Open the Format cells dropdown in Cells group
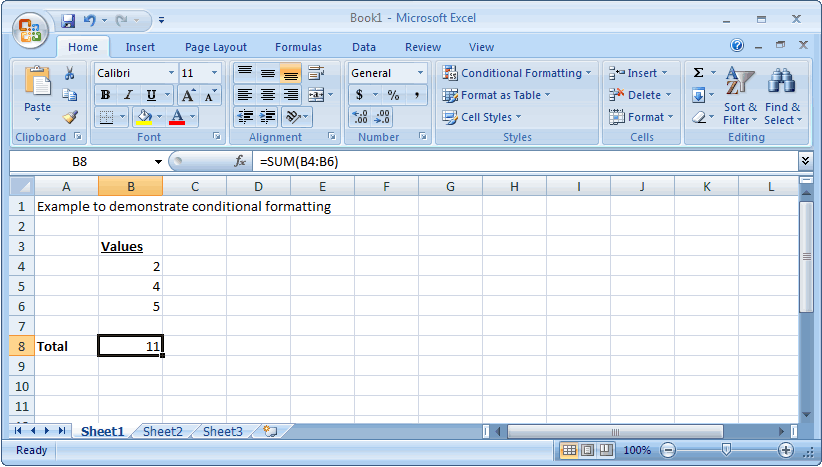 pos(641,117)
